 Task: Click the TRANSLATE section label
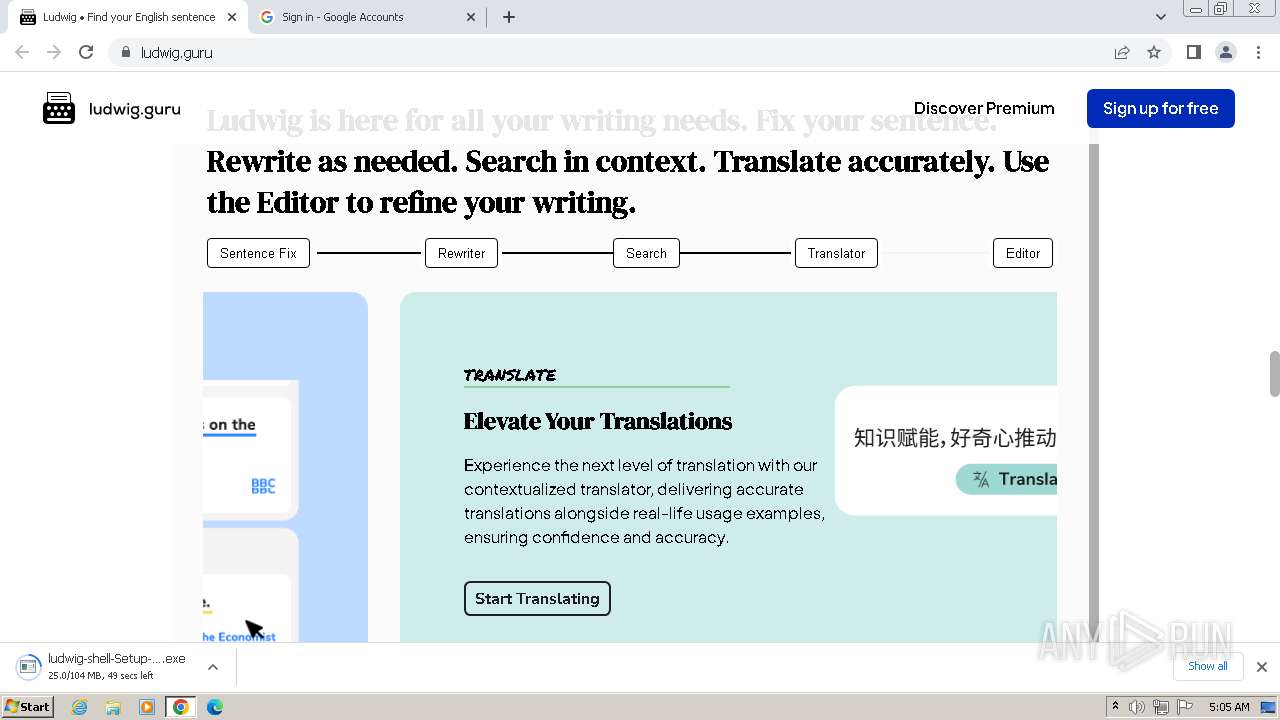[510, 375]
